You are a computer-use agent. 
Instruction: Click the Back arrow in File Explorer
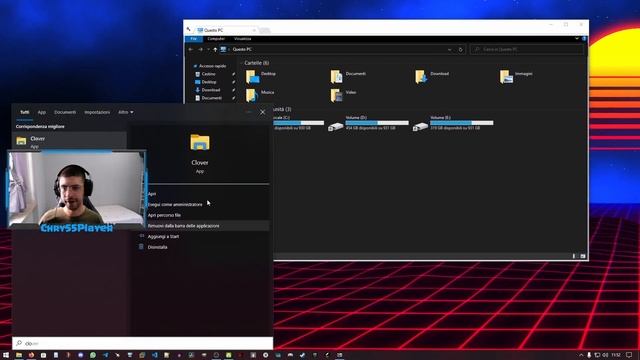(191, 49)
